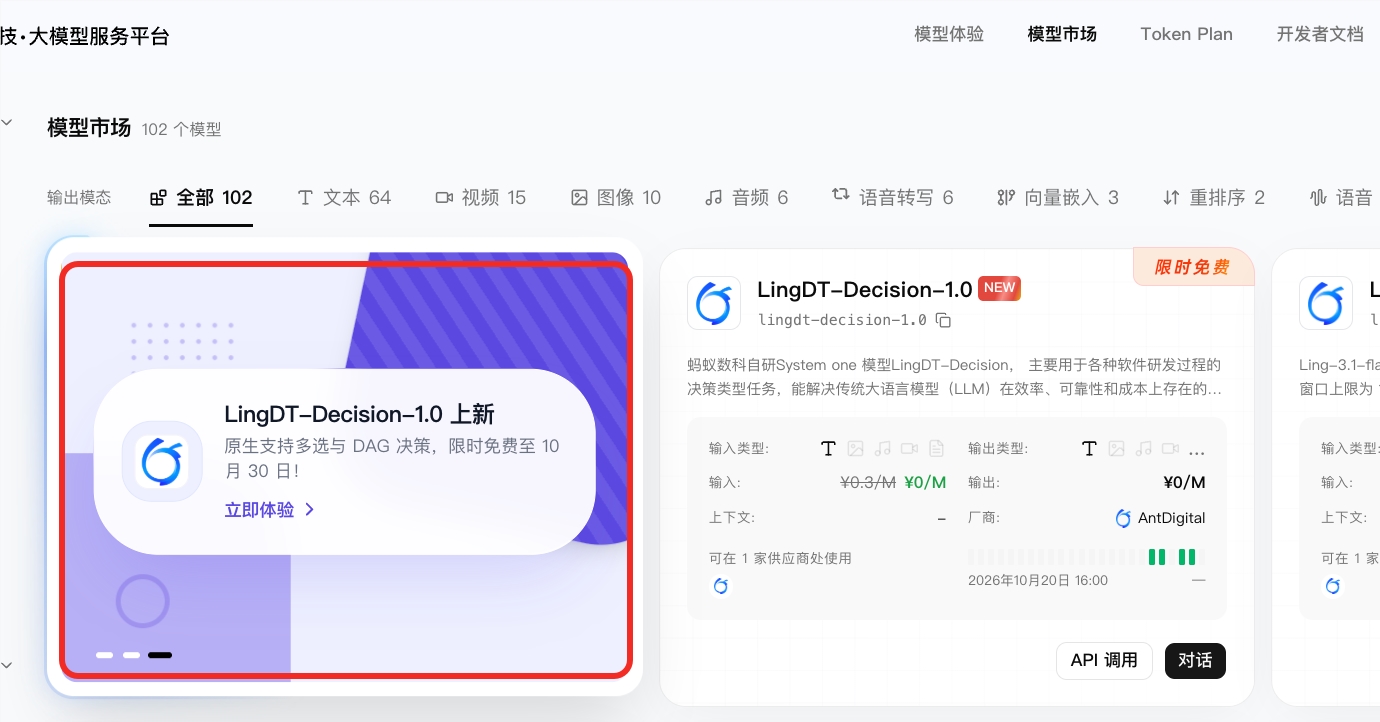The image size is (1380, 722).
Task: Click the LingDT-Decision-1.0 card logo
Action: 714,303
